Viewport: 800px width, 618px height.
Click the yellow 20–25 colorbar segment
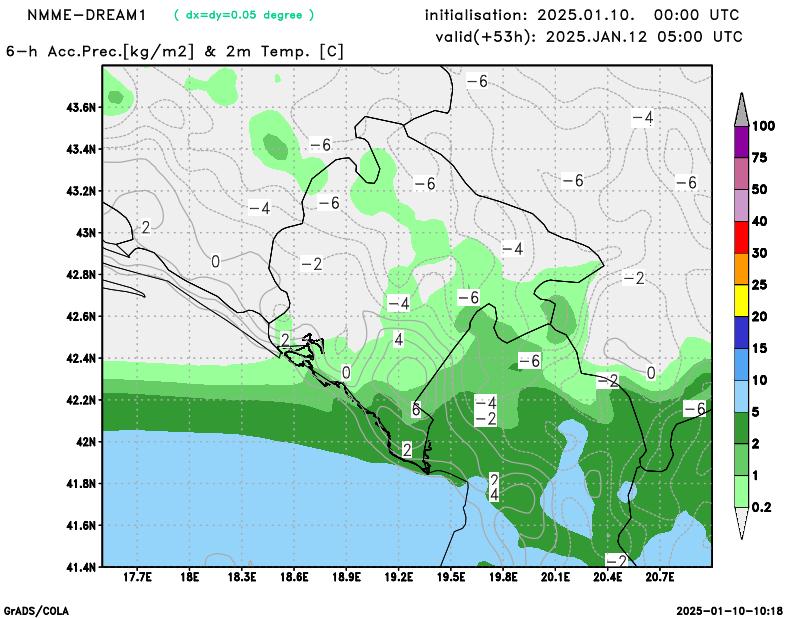point(741,301)
